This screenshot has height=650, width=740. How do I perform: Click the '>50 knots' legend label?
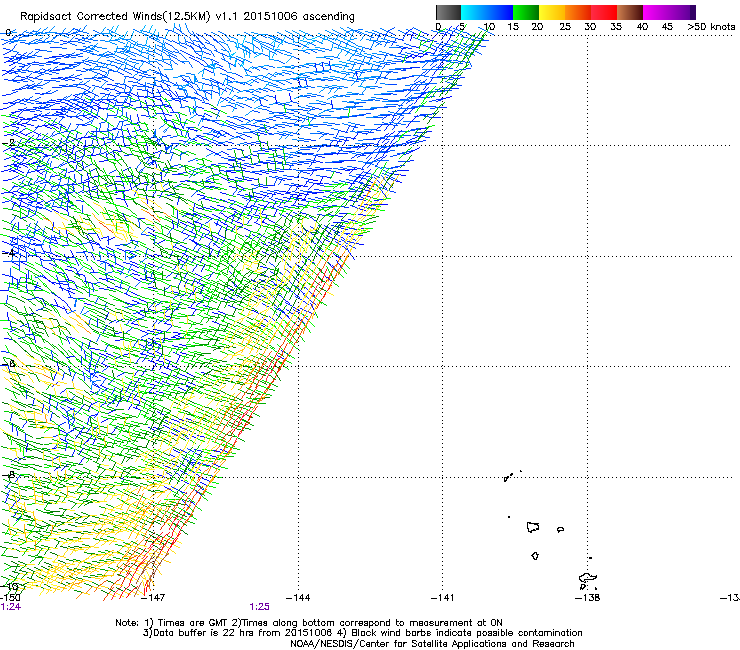click(711, 26)
